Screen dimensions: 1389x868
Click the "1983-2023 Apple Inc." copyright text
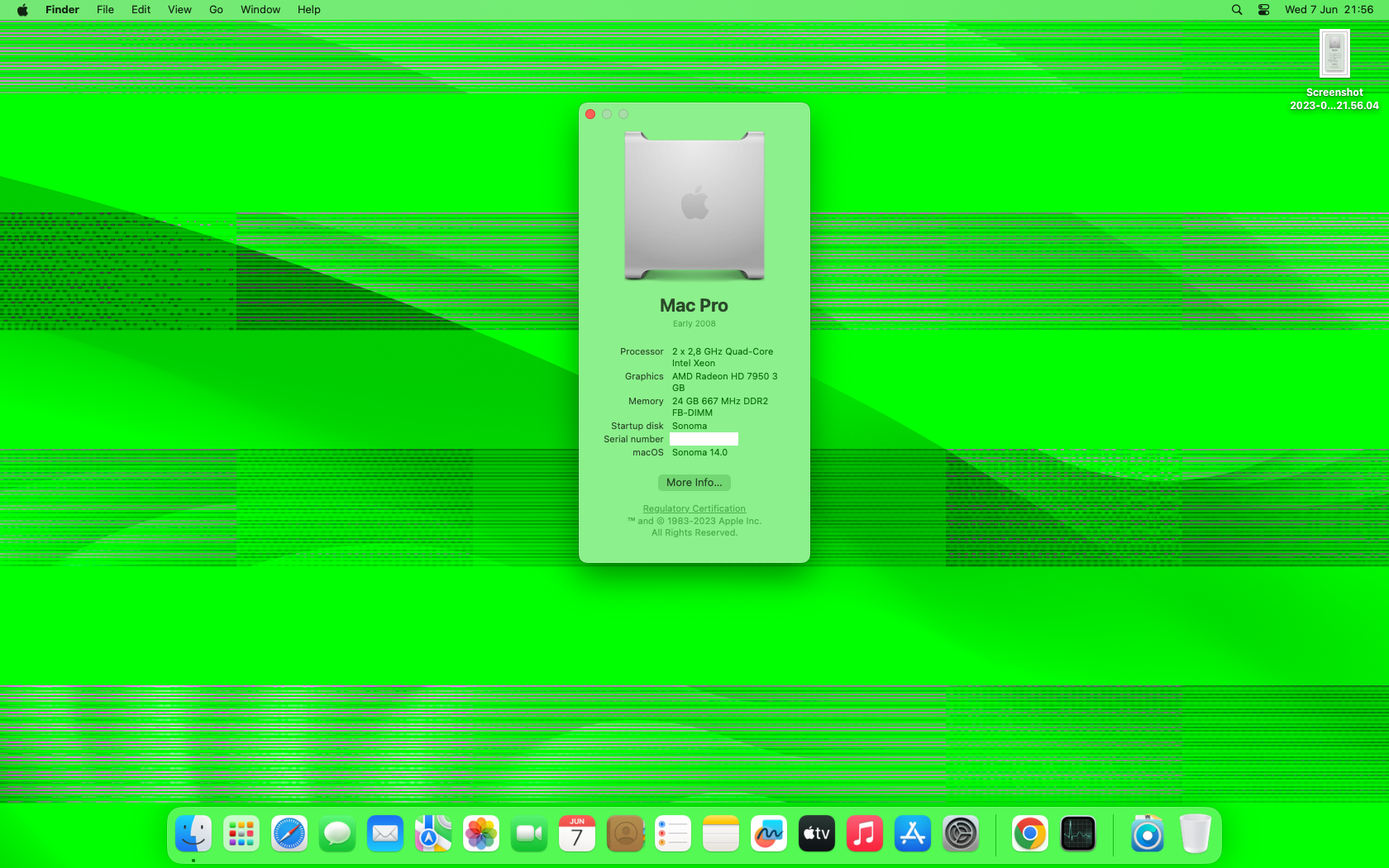pyautogui.click(x=714, y=521)
